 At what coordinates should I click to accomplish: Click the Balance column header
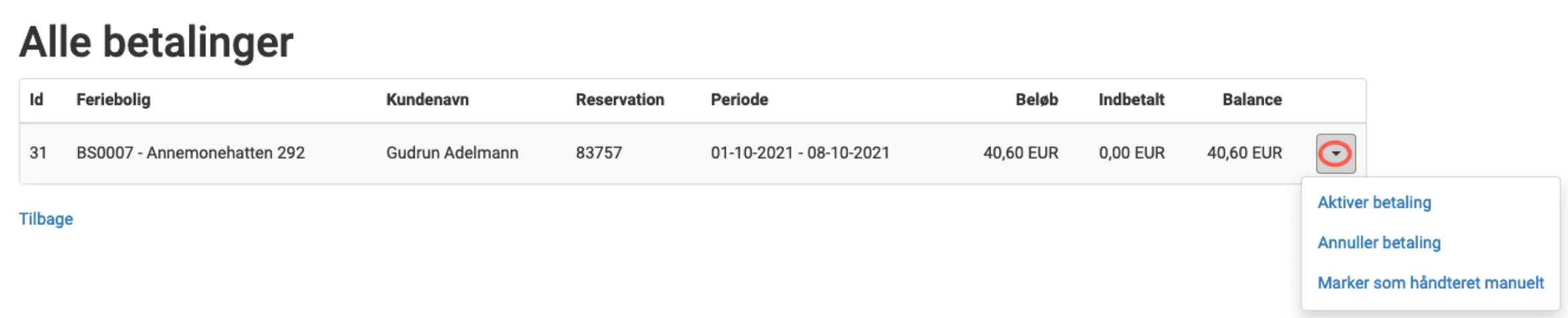click(x=1252, y=100)
